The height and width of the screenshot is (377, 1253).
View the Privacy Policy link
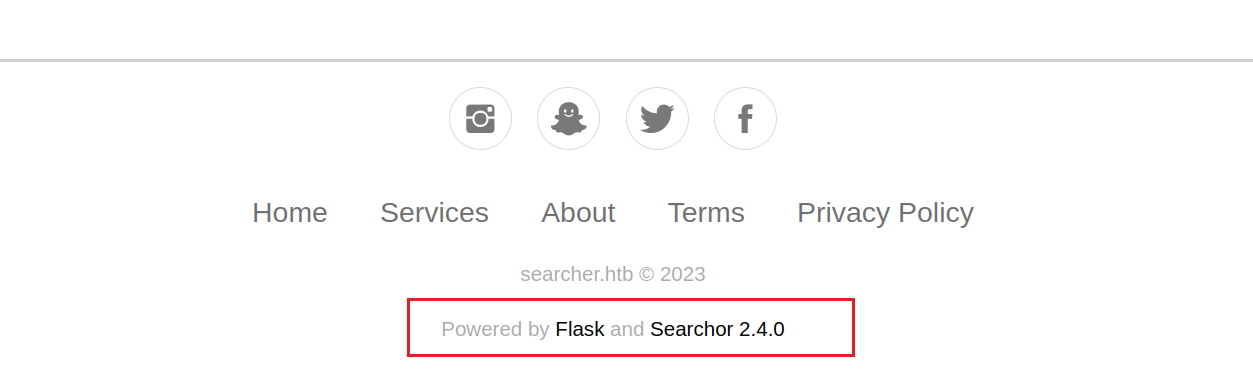[x=885, y=213]
